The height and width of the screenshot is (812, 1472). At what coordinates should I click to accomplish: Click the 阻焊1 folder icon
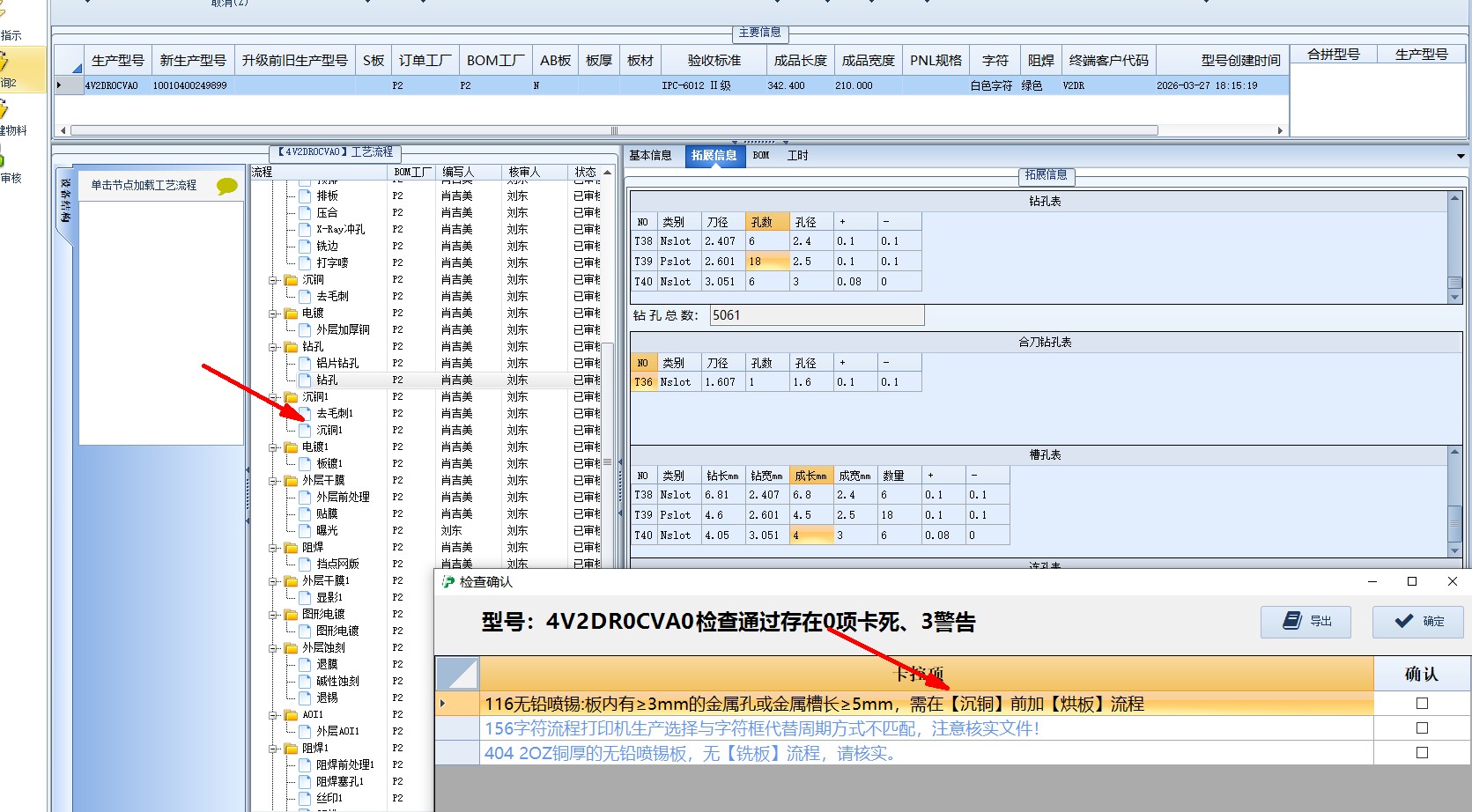pos(291,749)
